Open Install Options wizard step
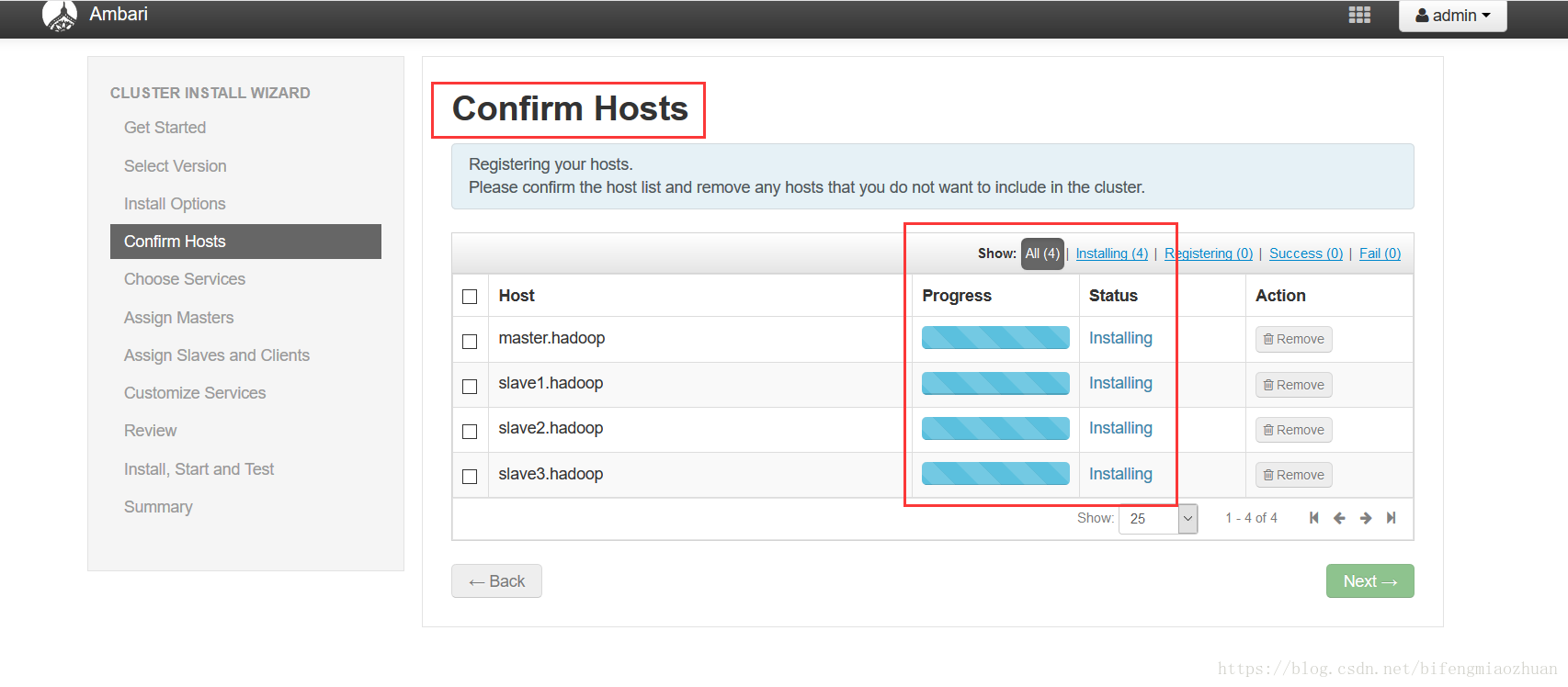 (175, 204)
